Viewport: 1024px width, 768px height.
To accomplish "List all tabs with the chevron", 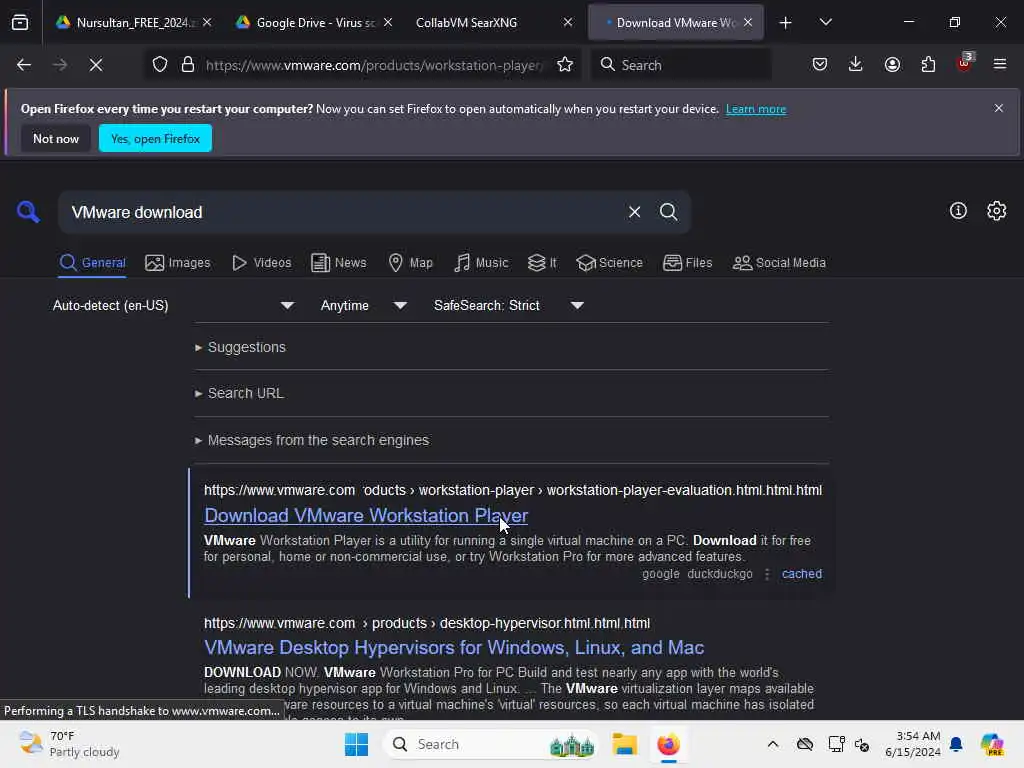I will [x=825, y=23].
